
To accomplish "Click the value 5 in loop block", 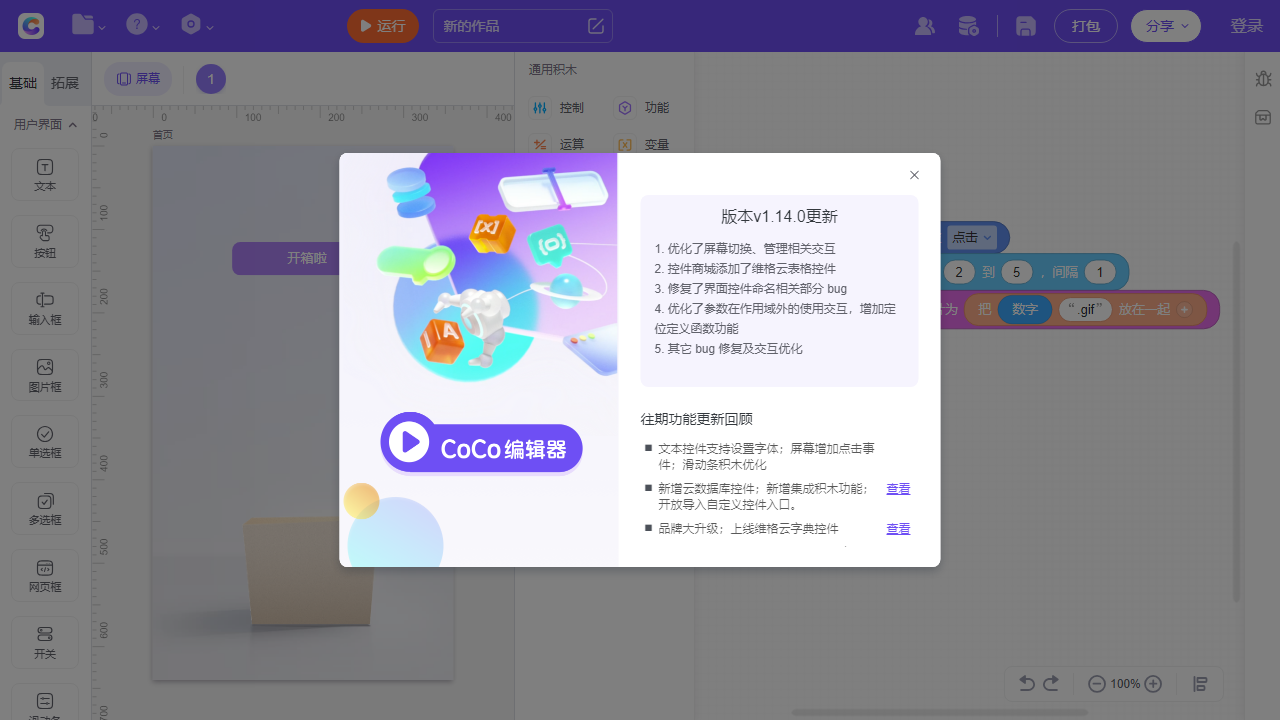I will pos(1016,272).
